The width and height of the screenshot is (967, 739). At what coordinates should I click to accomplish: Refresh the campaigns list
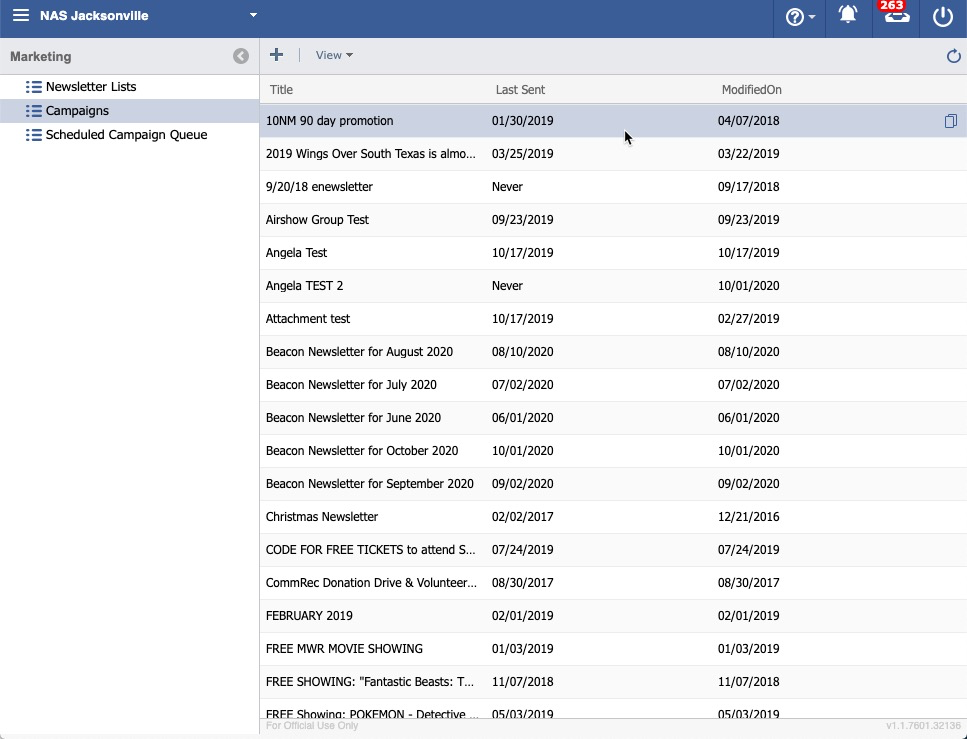pyautogui.click(x=953, y=56)
